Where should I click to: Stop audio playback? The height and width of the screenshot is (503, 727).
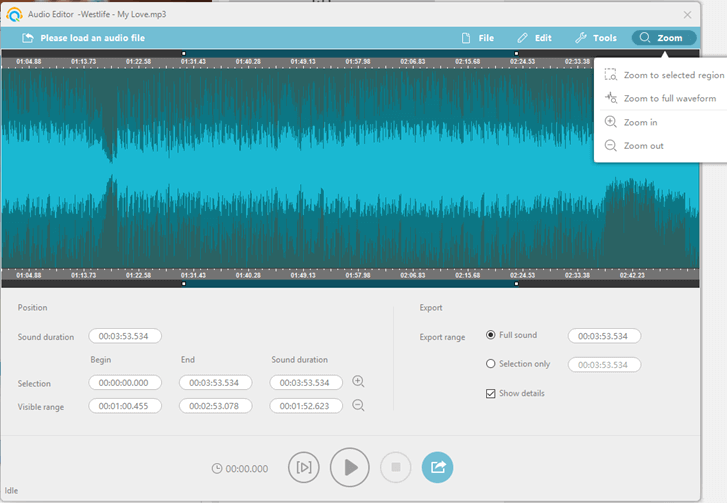pyautogui.click(x=396, y=467)
